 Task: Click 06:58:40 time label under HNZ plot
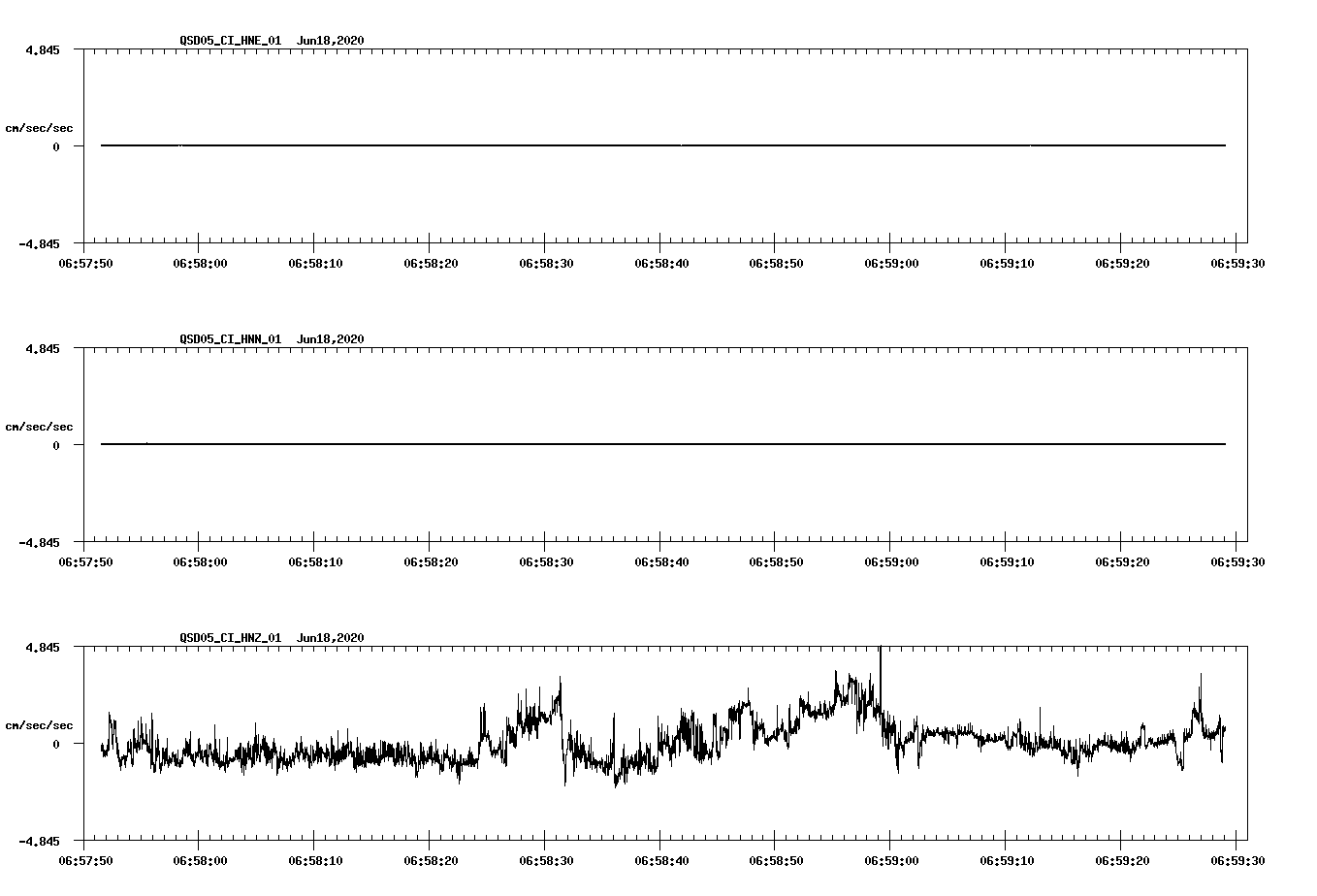[x=660, y=860]
